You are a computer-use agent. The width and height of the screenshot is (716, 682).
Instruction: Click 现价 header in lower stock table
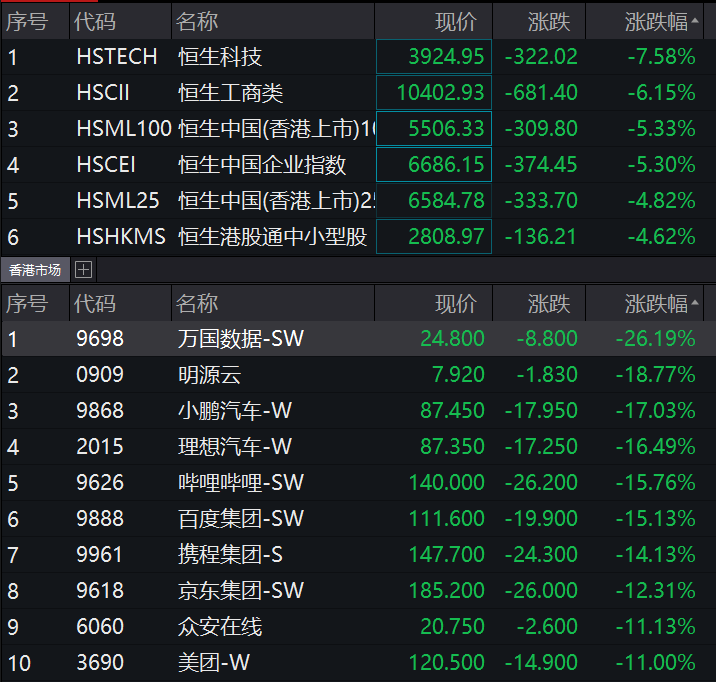[x=433, y=304]
